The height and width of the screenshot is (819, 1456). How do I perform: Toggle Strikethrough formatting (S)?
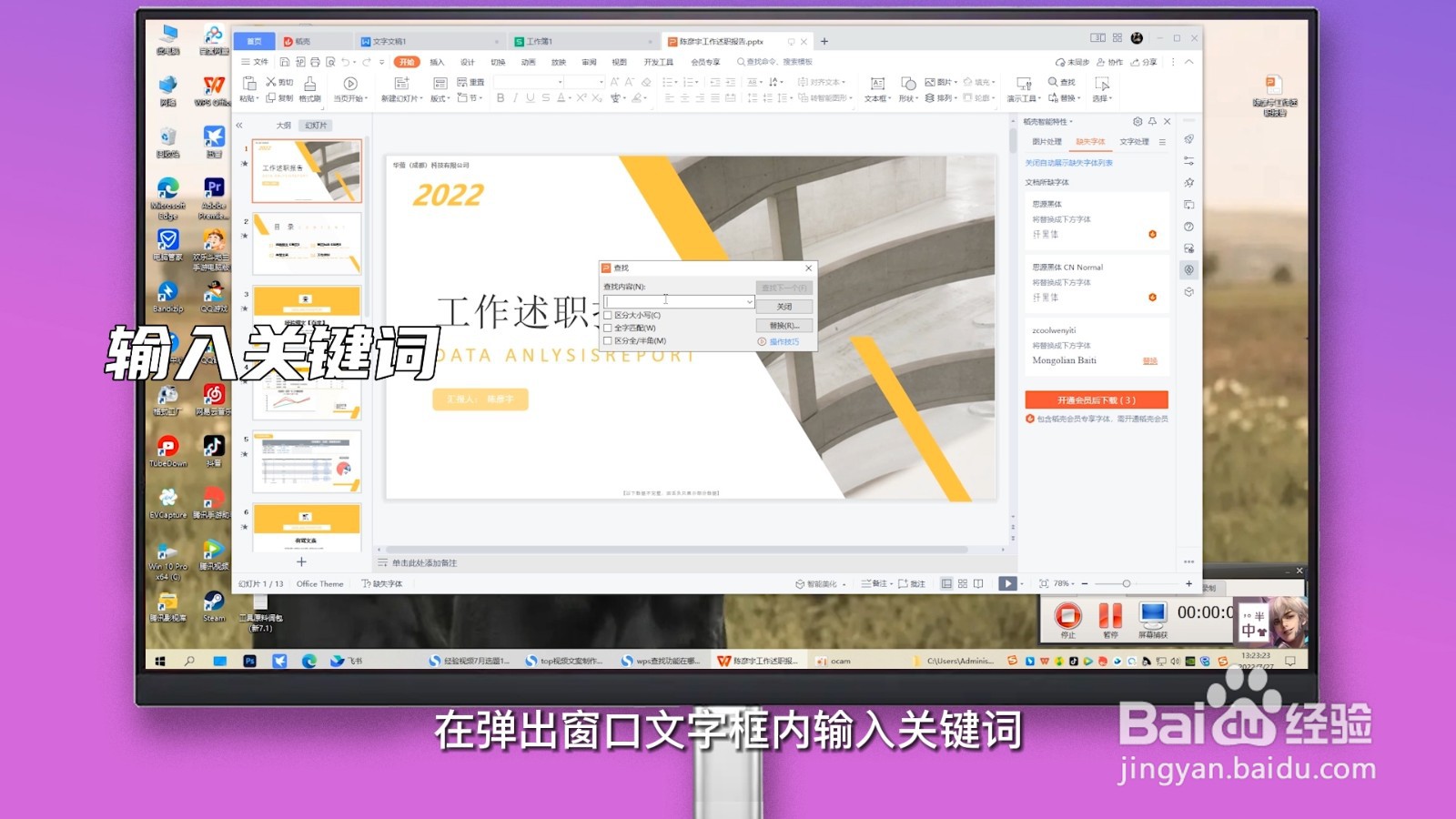[545, 98]
